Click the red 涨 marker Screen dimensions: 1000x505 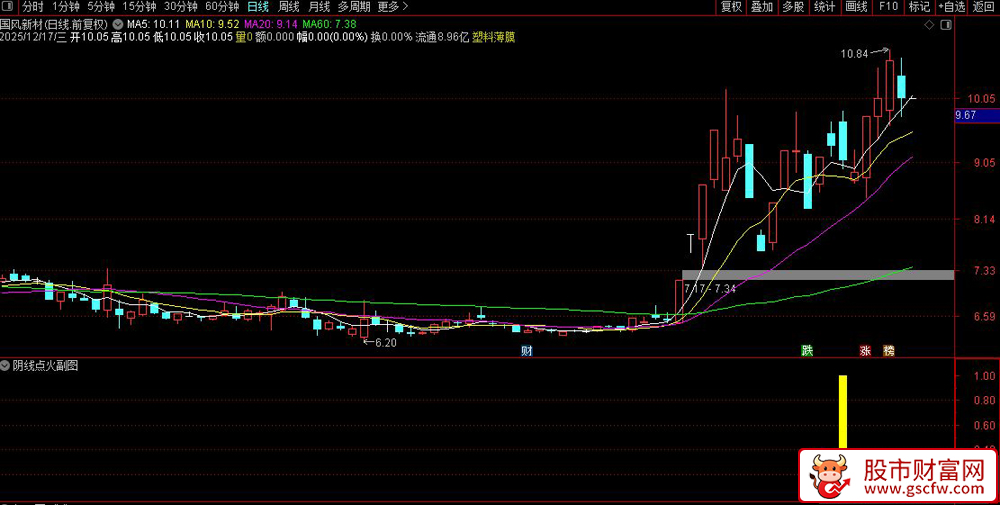point(866,351)
